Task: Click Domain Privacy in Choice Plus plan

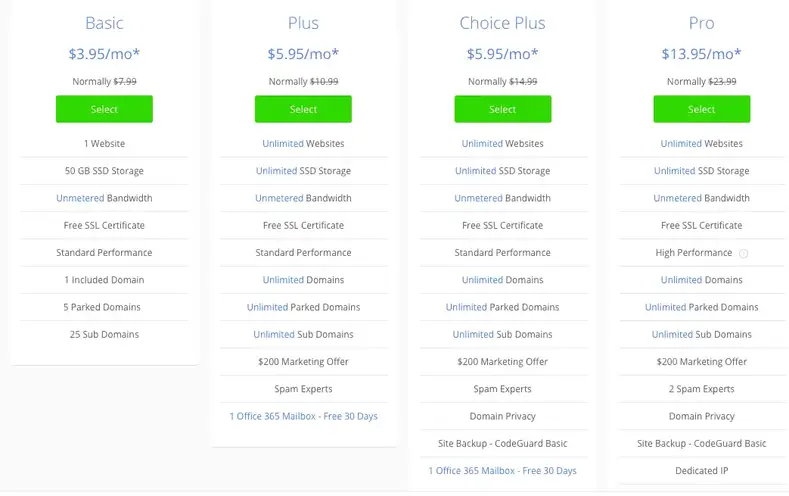Action: [x=503, y=417]
